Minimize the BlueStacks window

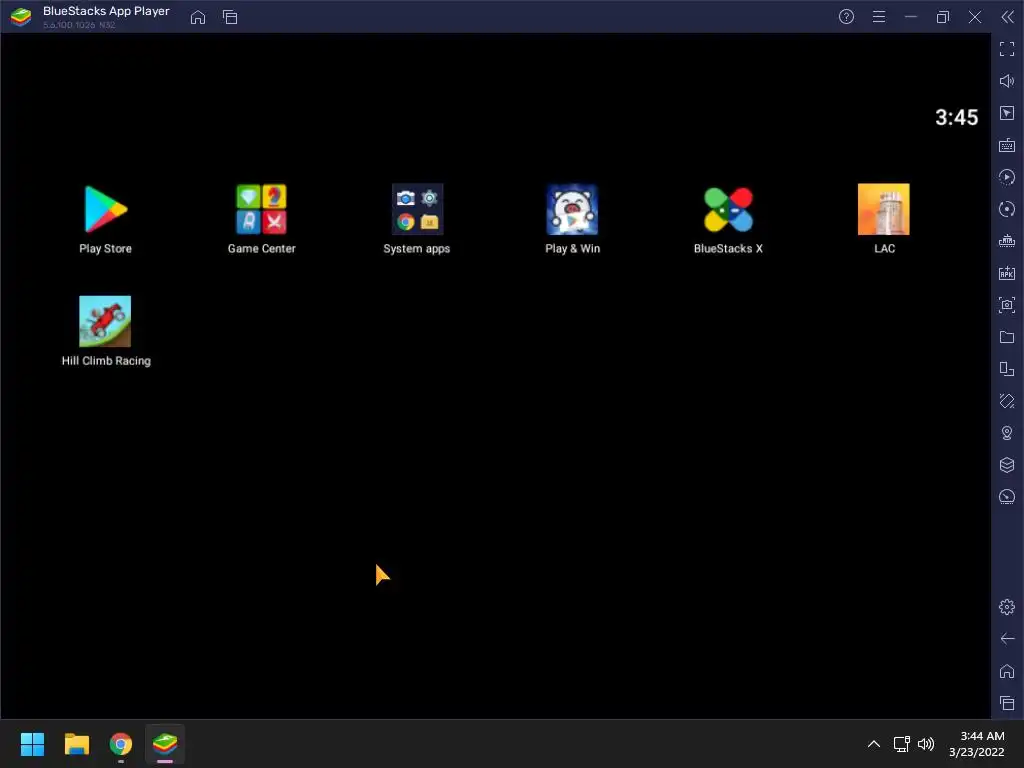pos(911,17)
